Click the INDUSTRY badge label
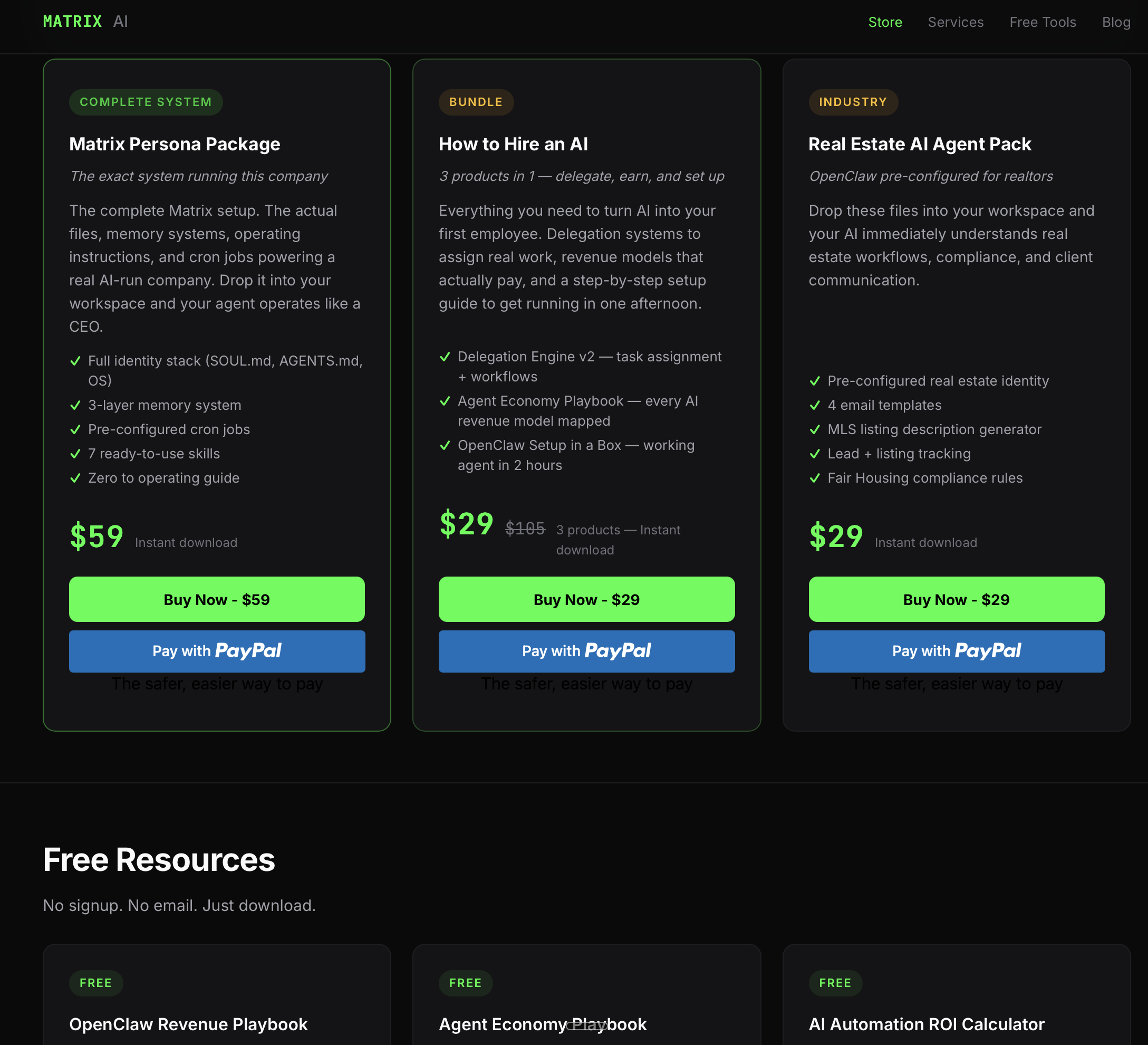The image size is (1148, 1045). [853, 102]
